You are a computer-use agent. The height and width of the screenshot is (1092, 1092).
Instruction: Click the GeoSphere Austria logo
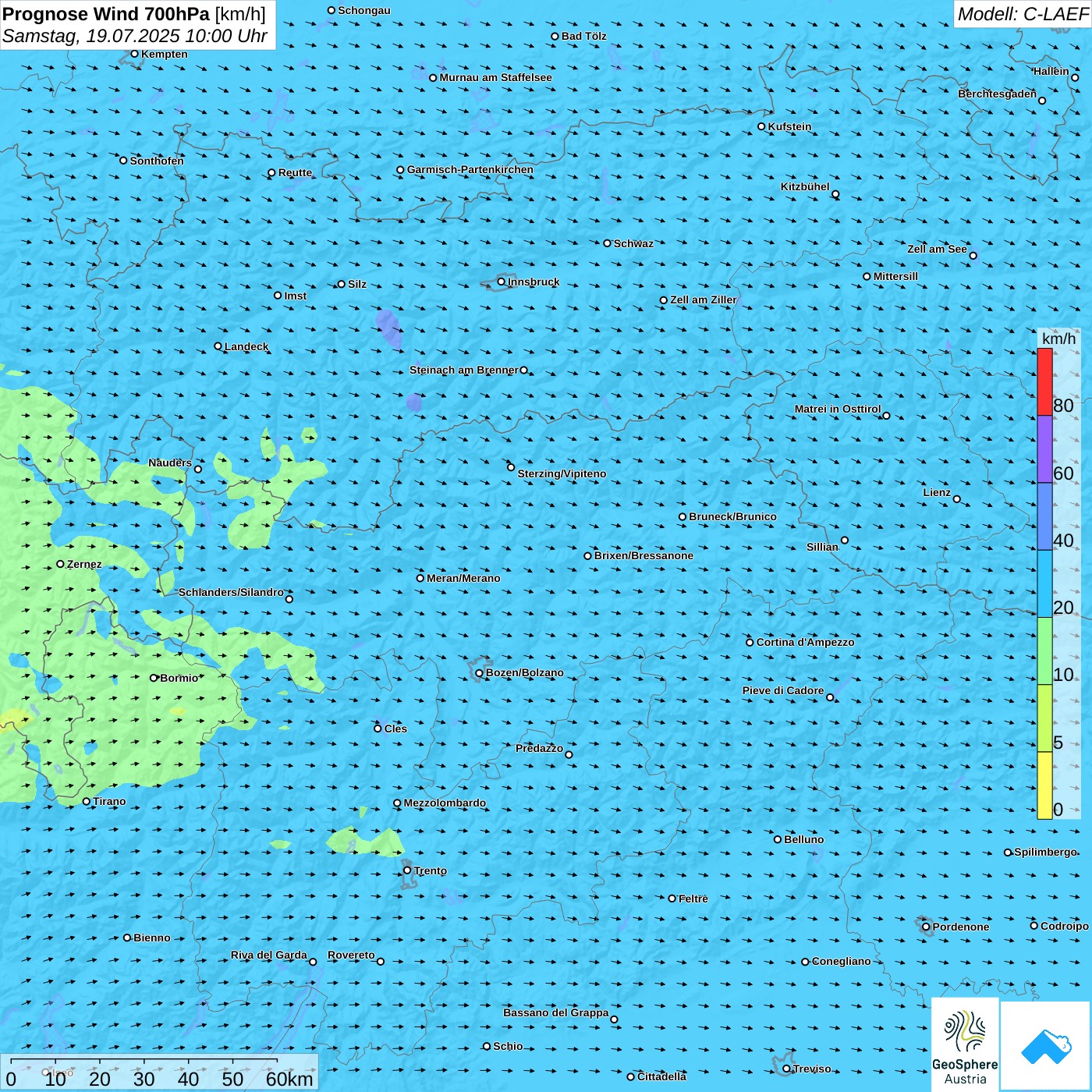coord(965,1044)
